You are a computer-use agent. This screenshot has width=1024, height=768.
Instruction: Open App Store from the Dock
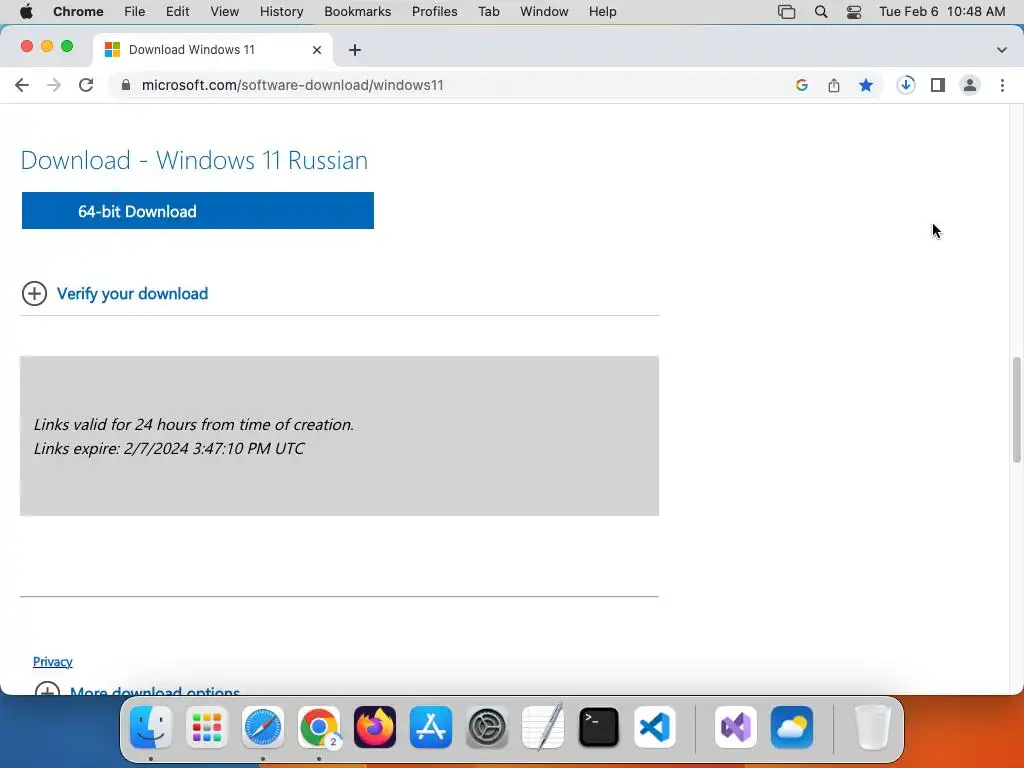431,727
